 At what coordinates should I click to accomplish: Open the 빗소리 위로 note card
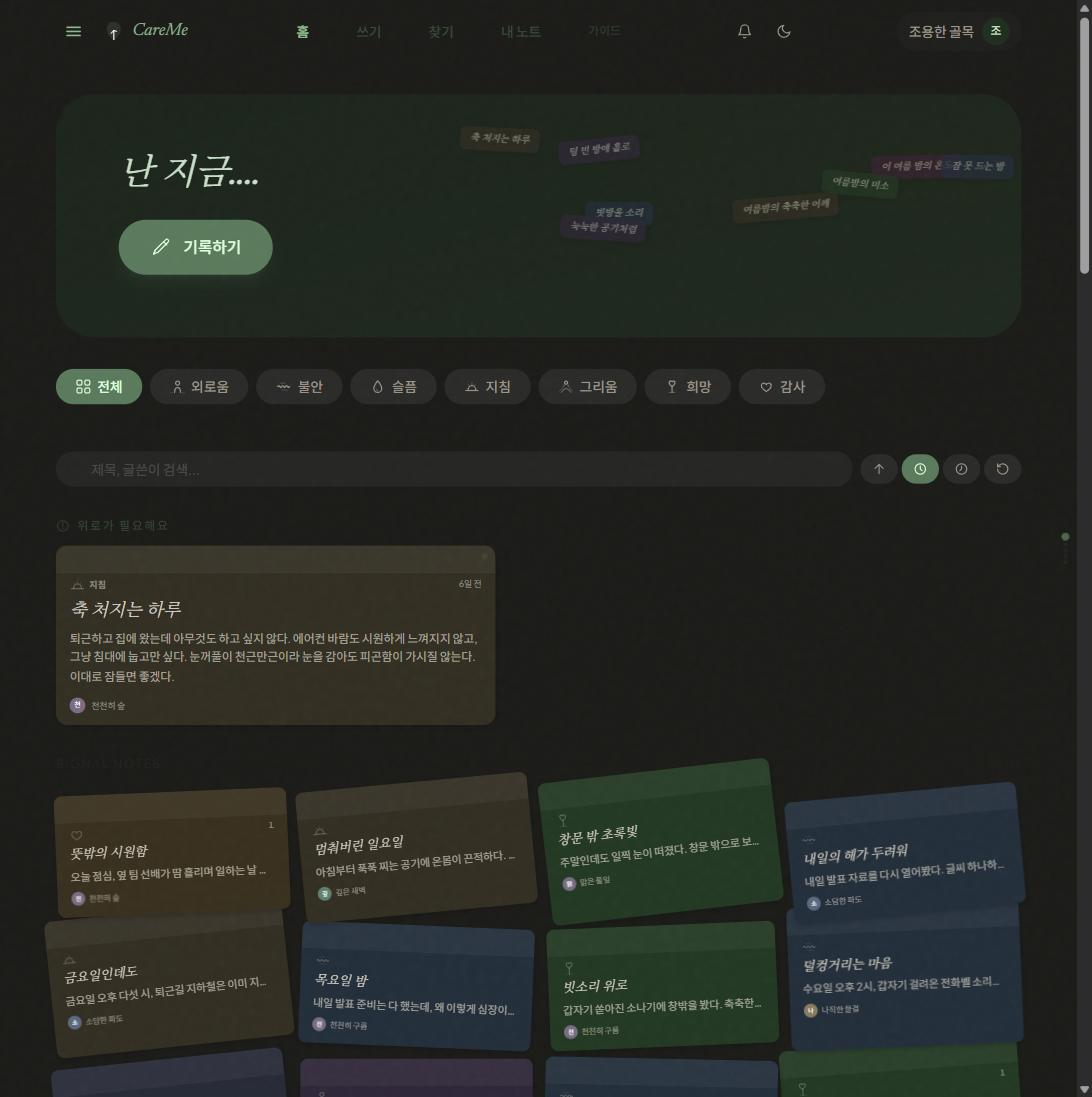click(662, 986)
